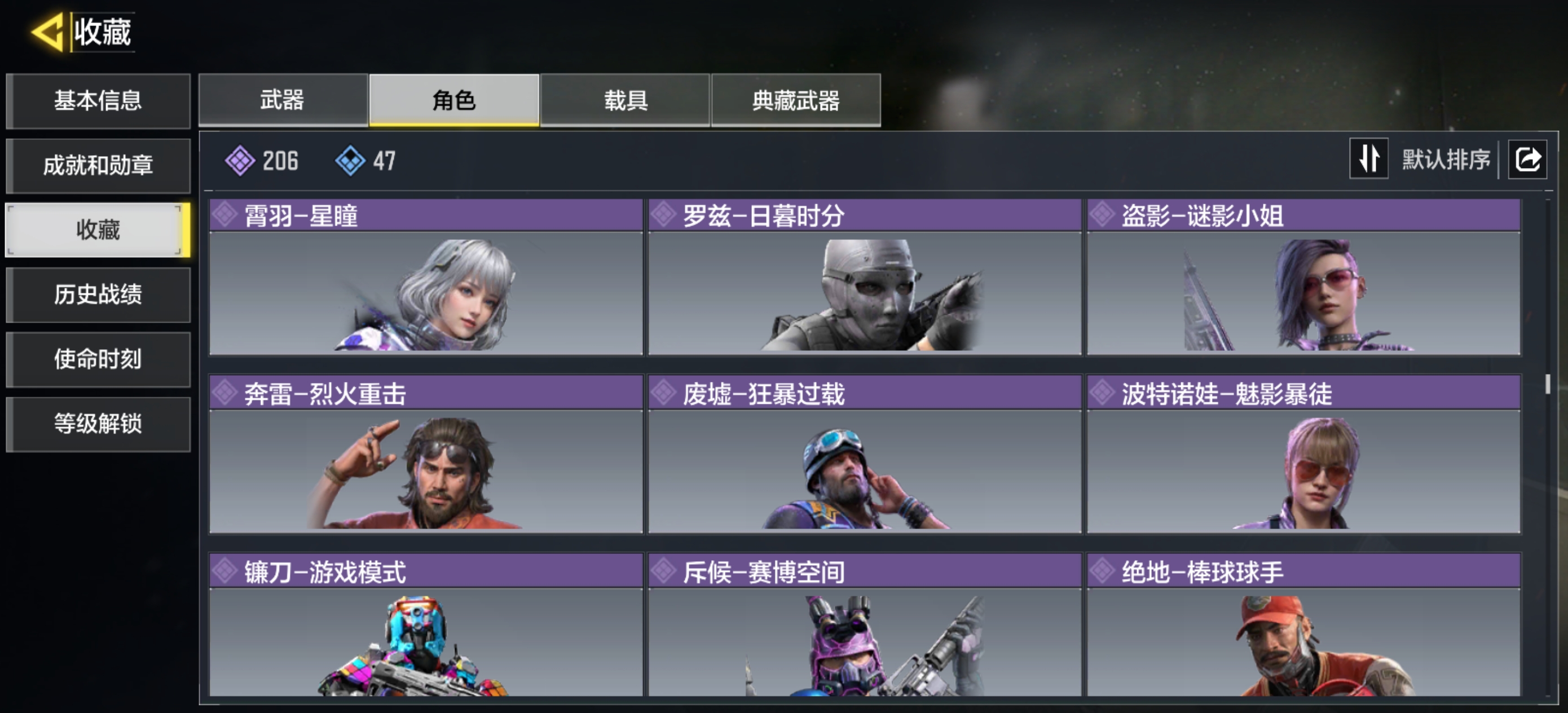The height and width of the screenshot is (713, 1568).
Task: Open 等级解锁 section
Action: tap(98, 423)
